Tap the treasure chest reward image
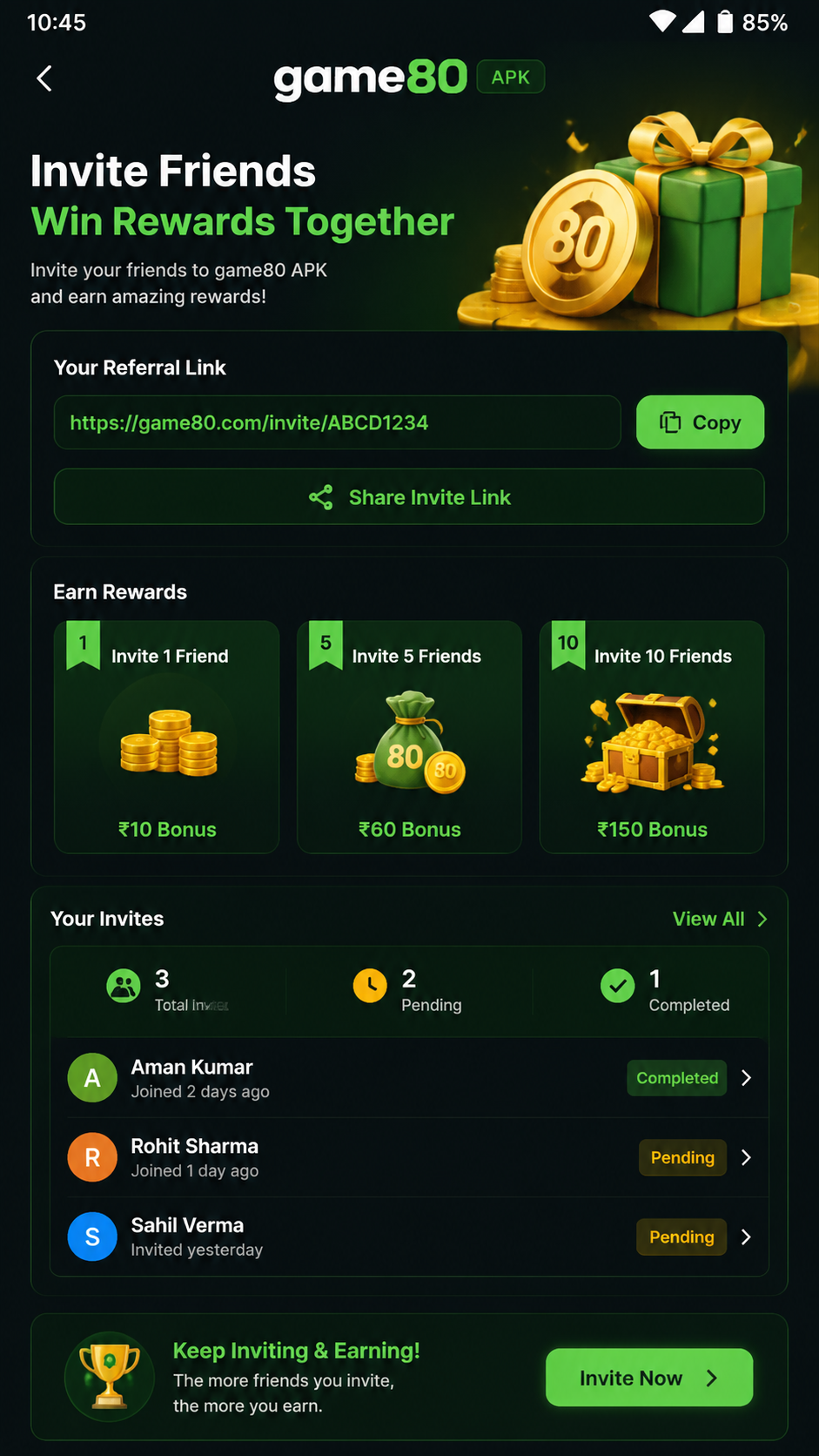Viewport: 819px width, 1456px height. tap(652, 743)
